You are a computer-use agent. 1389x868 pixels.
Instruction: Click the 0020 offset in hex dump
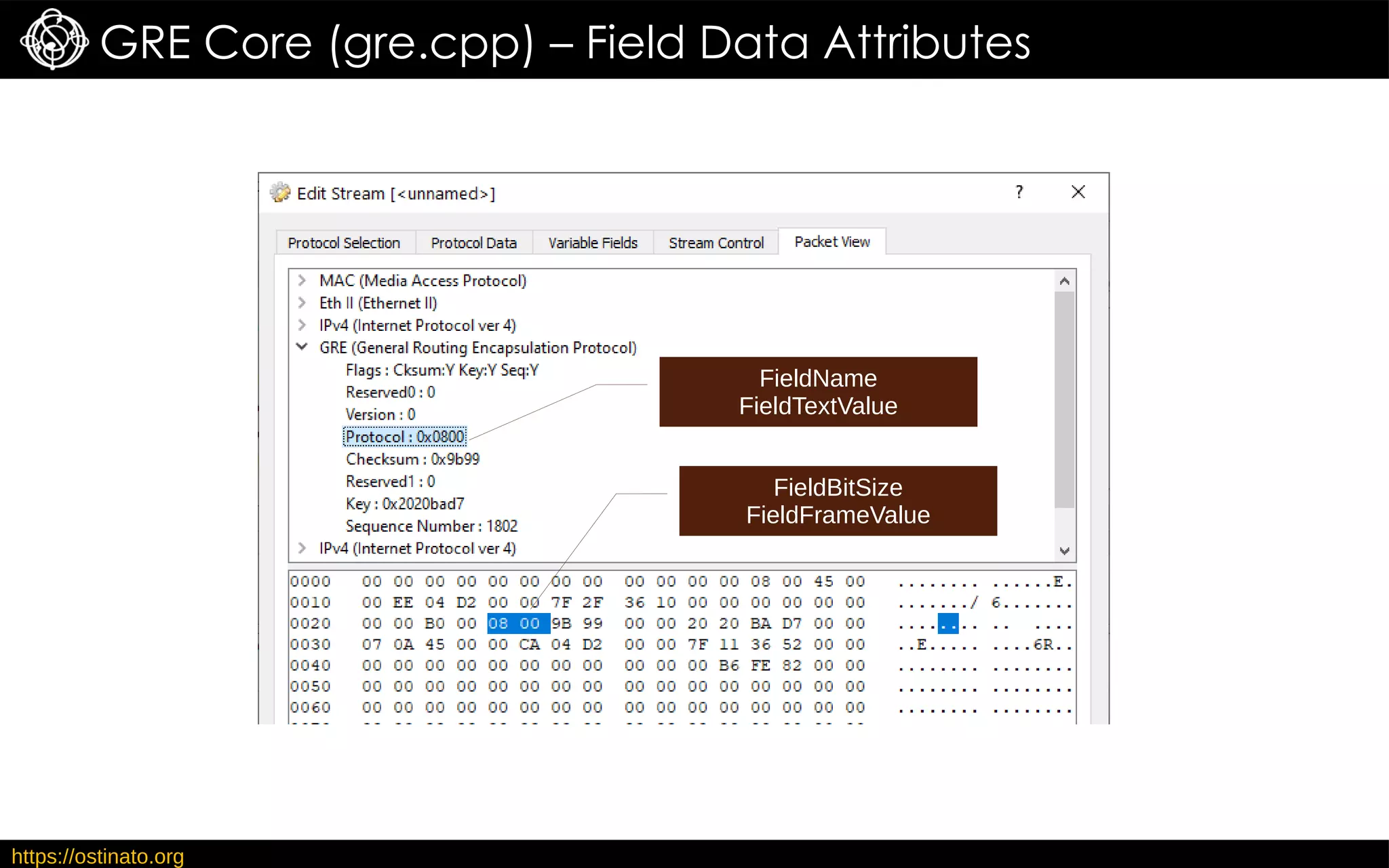[x=311, y=623]
